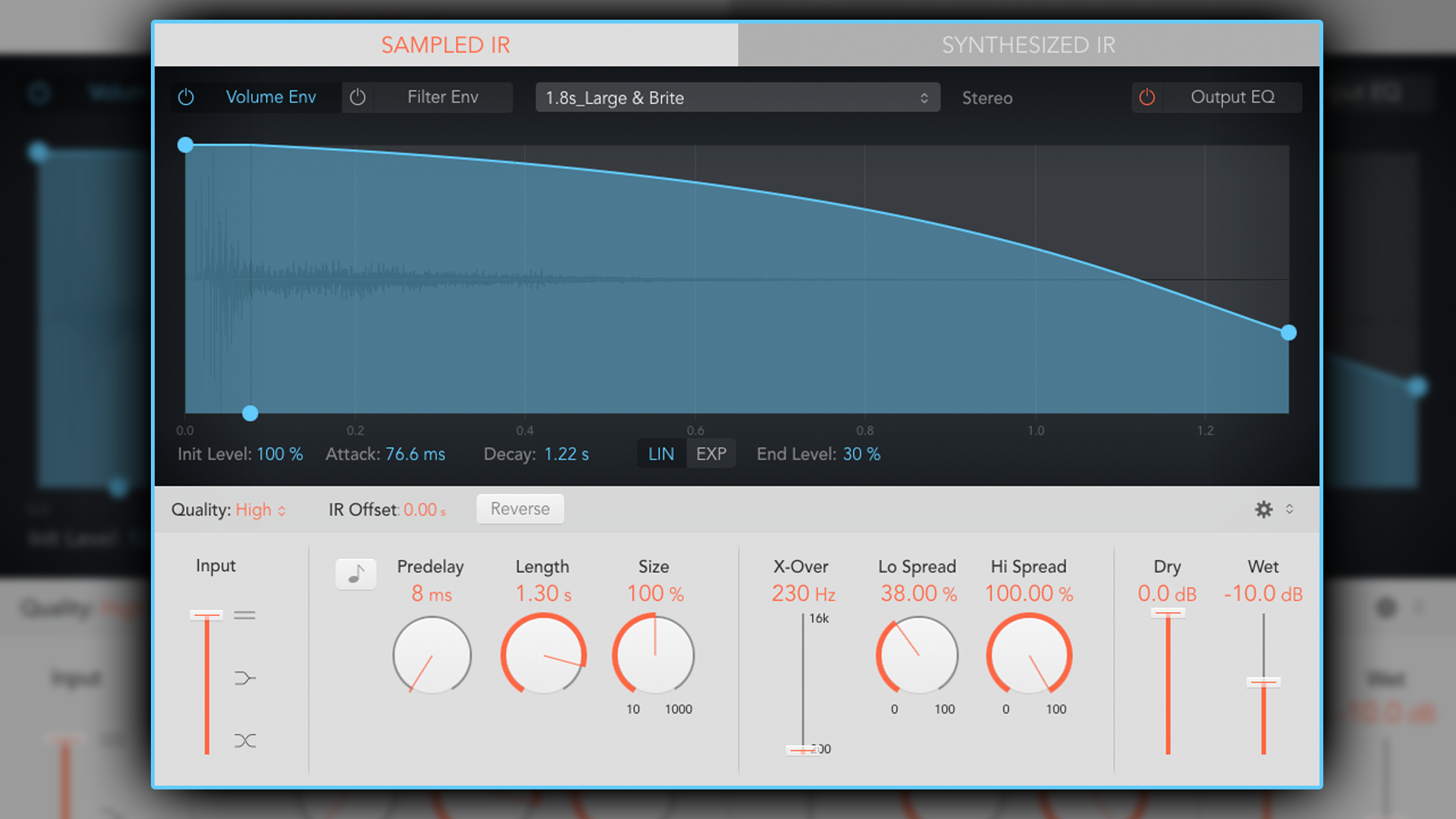
Task: Power on the Output EQ
Action: (1147, 97)
